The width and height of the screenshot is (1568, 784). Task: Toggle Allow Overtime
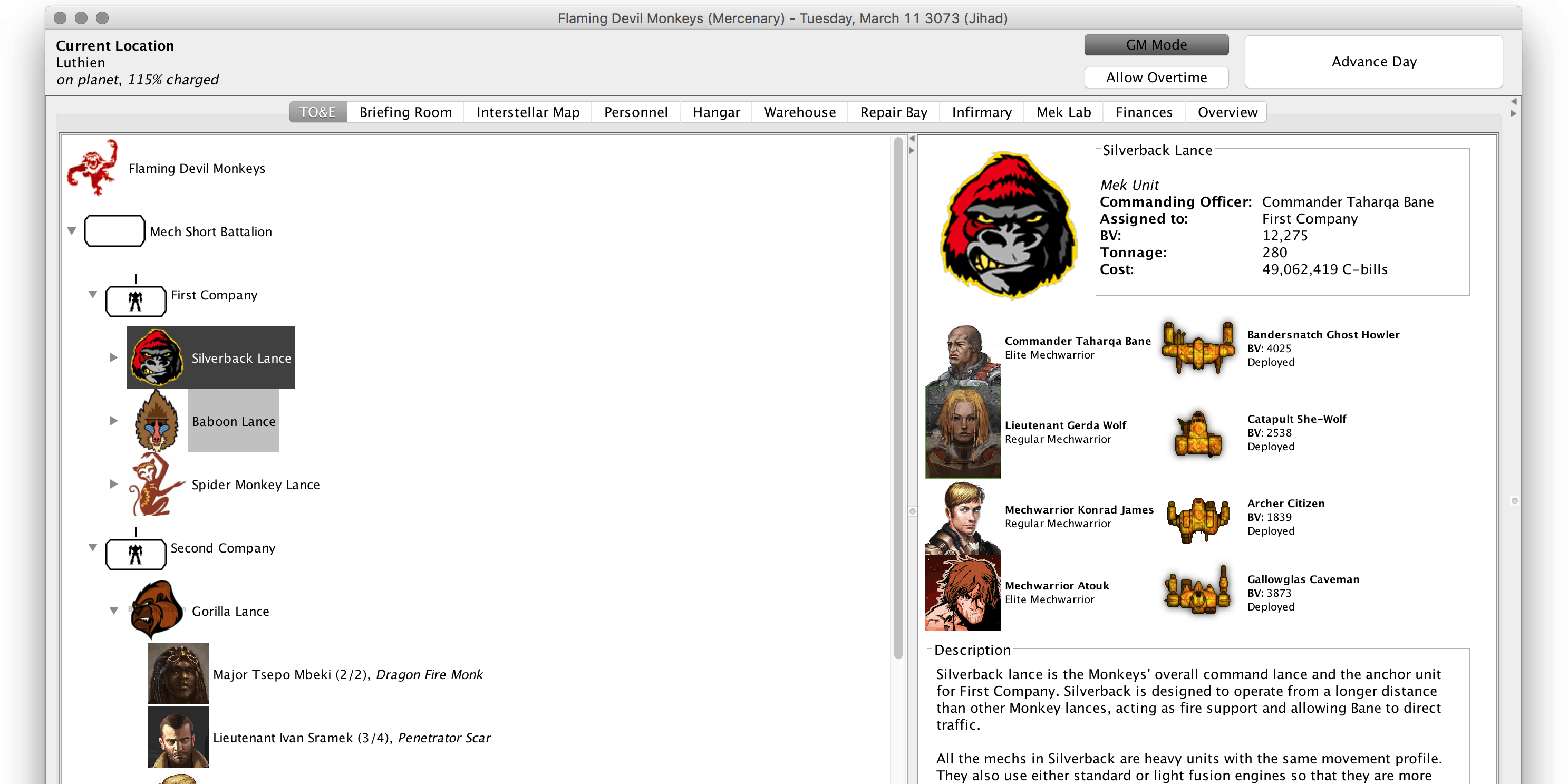(1156, 78)
